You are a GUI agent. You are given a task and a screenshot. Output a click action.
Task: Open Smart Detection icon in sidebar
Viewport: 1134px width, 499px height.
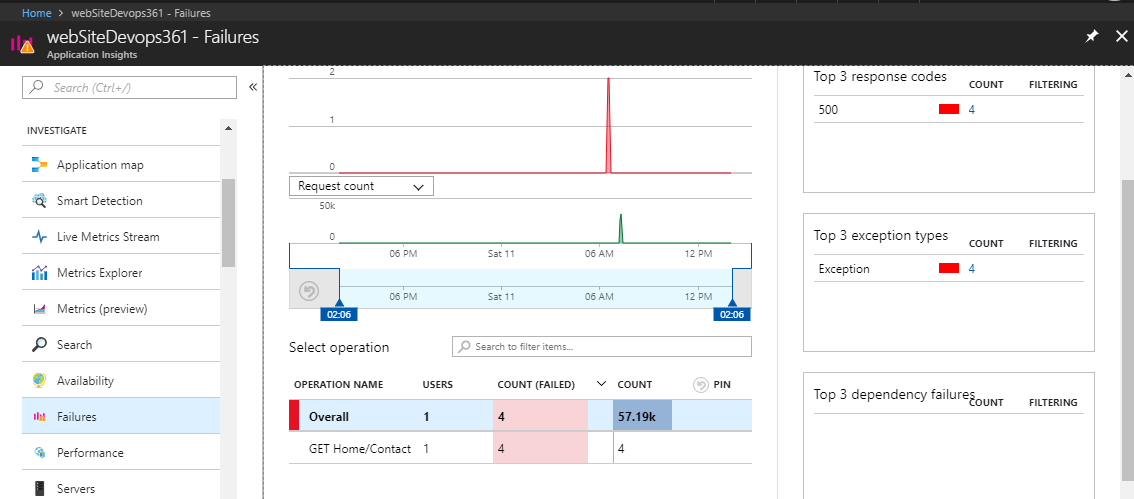tap(39, 201)
